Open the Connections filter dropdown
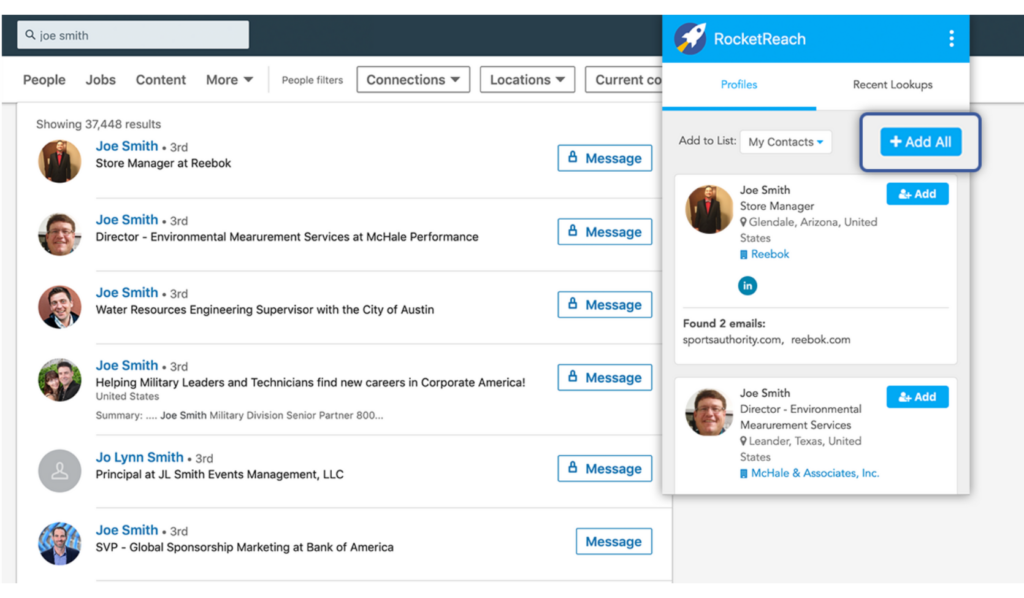This screenshot has width=1024, height=598. click(x=413, y=79)
